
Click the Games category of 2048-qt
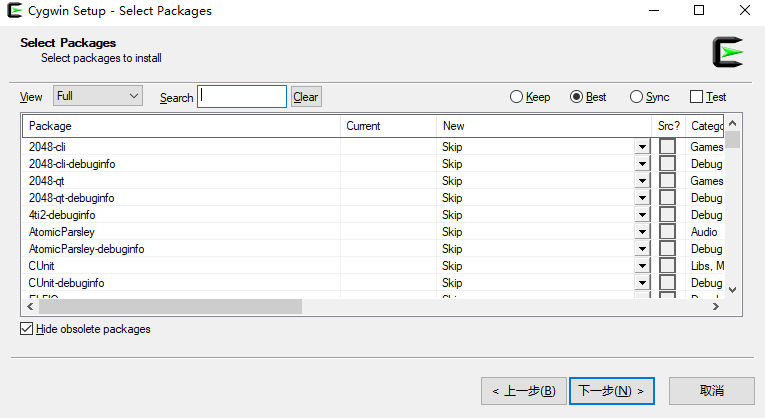706,181
